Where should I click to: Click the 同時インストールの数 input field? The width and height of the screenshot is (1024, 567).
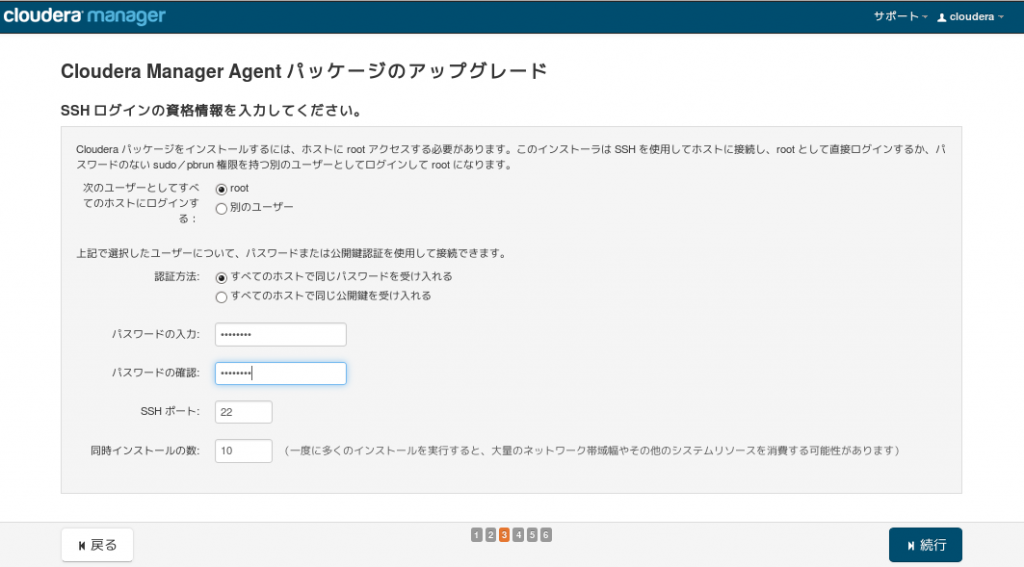point(244,451)
